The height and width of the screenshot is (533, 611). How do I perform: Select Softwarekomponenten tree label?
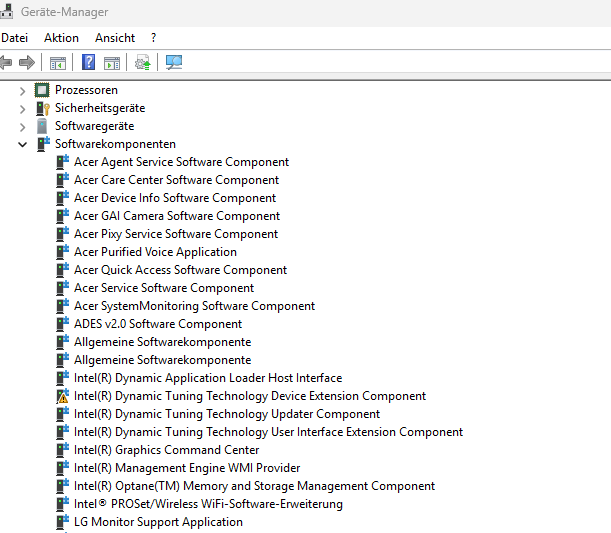pyautogui.click(x=115, y=144)
